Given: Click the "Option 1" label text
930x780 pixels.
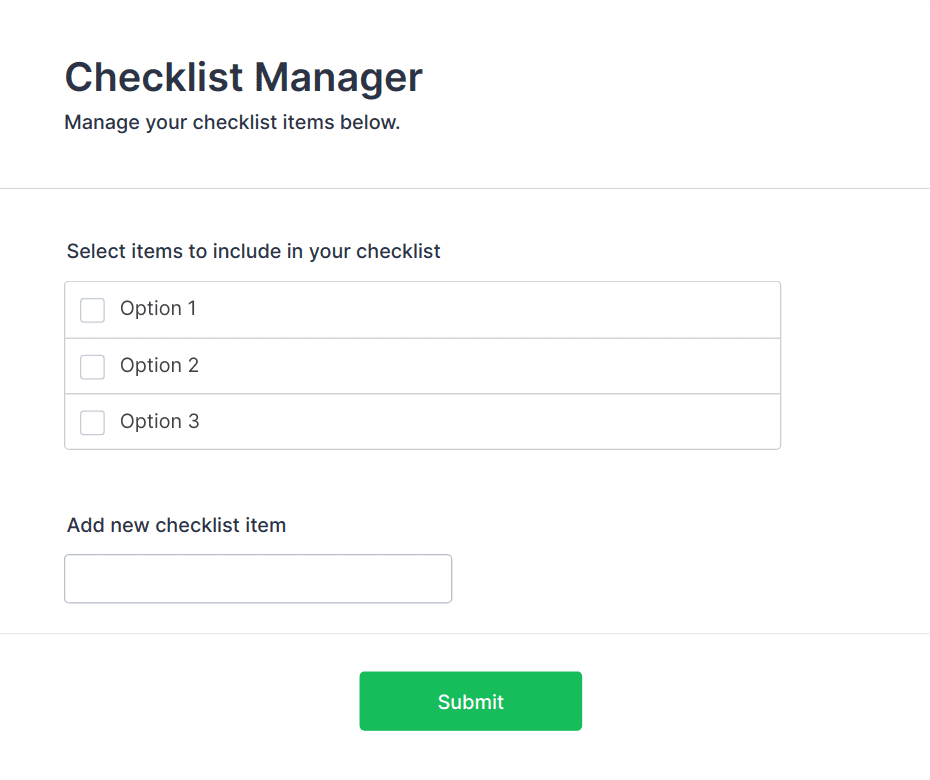Looking at the screenshot, I should click(158, 309).
